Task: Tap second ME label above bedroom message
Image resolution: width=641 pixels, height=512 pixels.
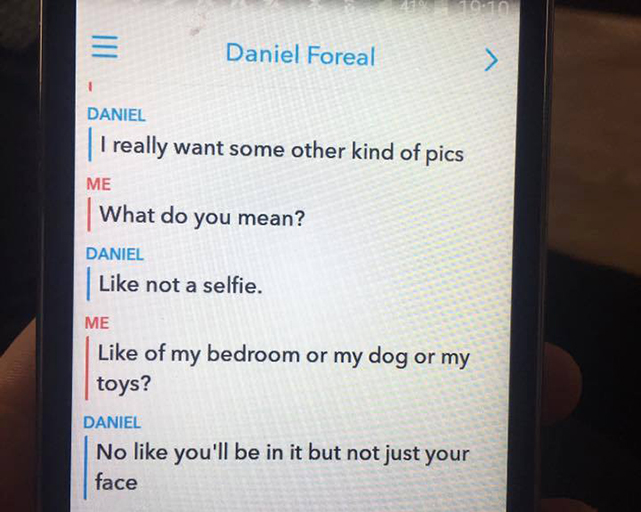Action: tap(97, 323)
